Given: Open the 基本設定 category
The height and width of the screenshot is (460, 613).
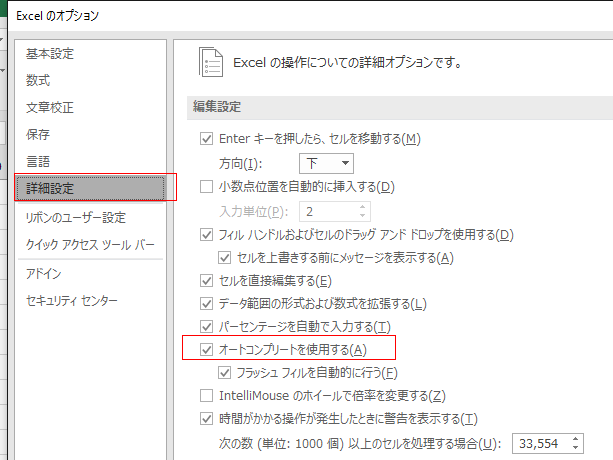Looking at the screenshot, I should coord(50,54).
